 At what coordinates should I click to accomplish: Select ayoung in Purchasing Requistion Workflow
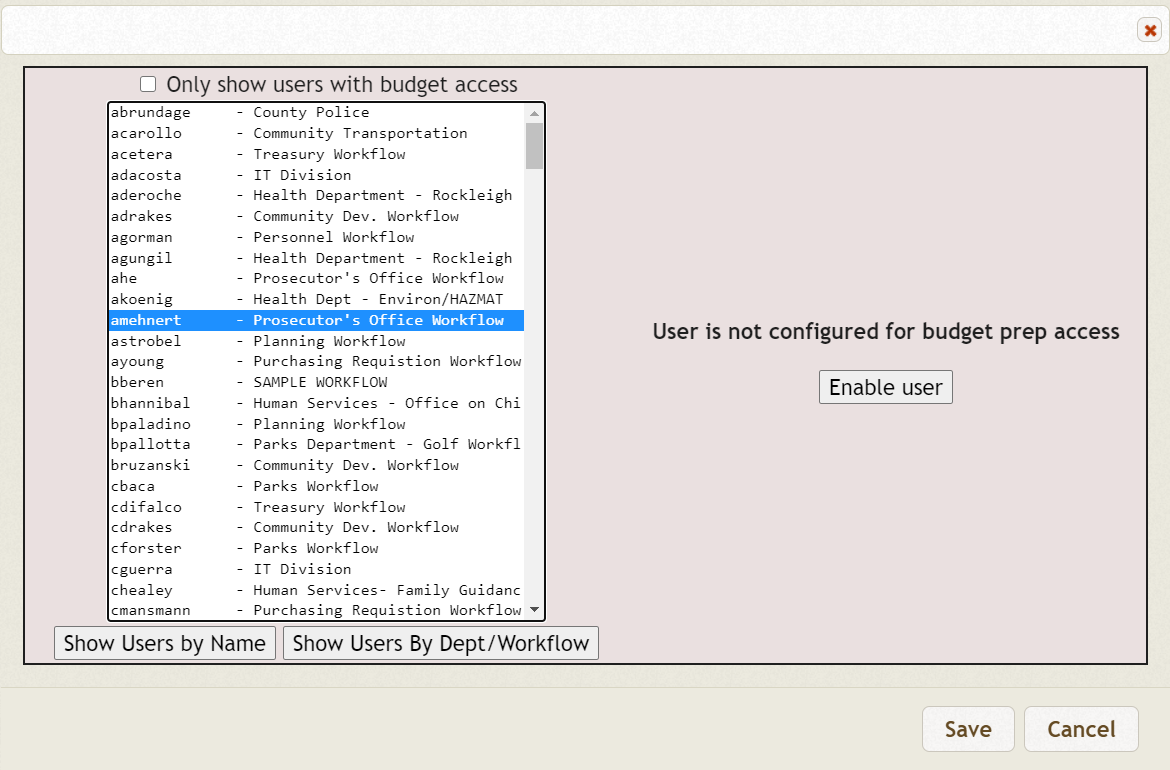point(250,361)
